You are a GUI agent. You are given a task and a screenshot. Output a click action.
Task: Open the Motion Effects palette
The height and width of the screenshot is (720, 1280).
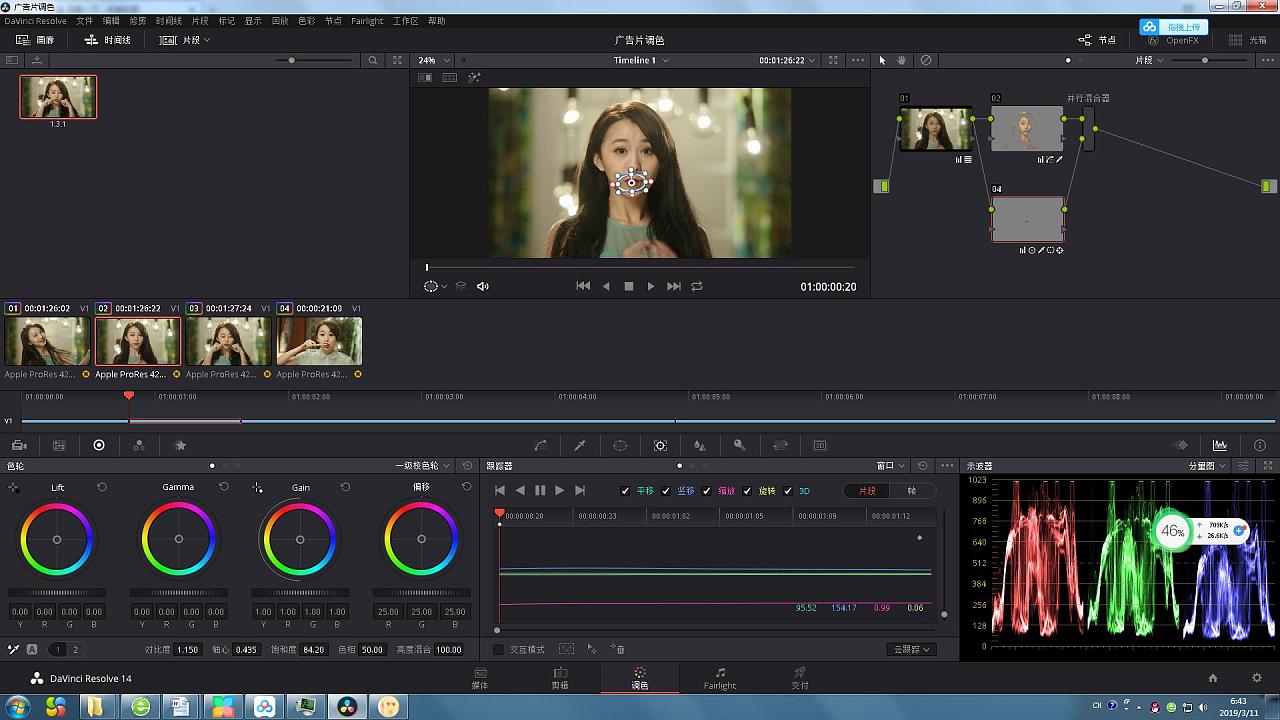[x=180, y=445]
